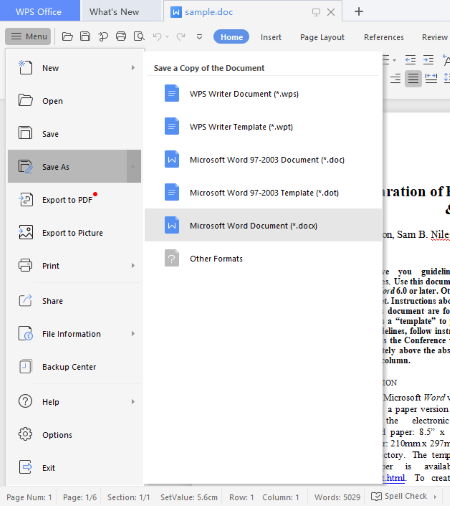The height and width of the screenshot is (506, 450).
Task: Toggle Justify alignment in ribbon
Action: pos(413,79)
